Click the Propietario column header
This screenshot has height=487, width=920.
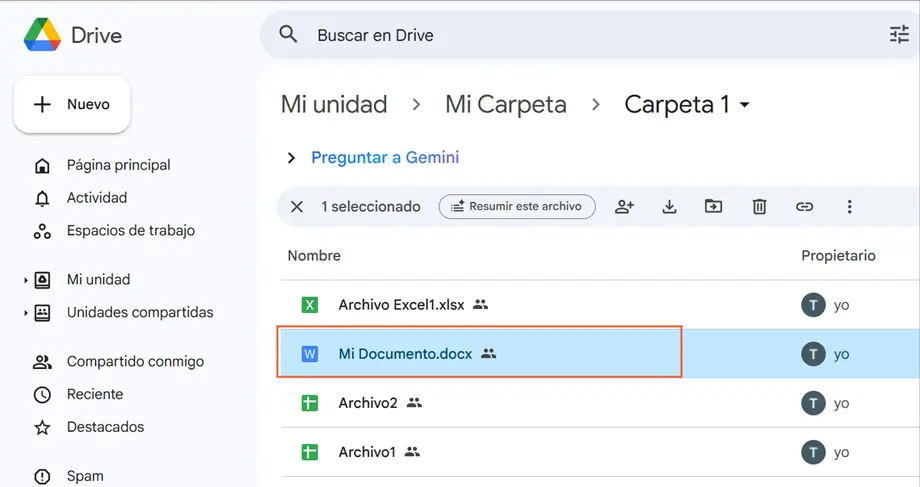[838, 256]
